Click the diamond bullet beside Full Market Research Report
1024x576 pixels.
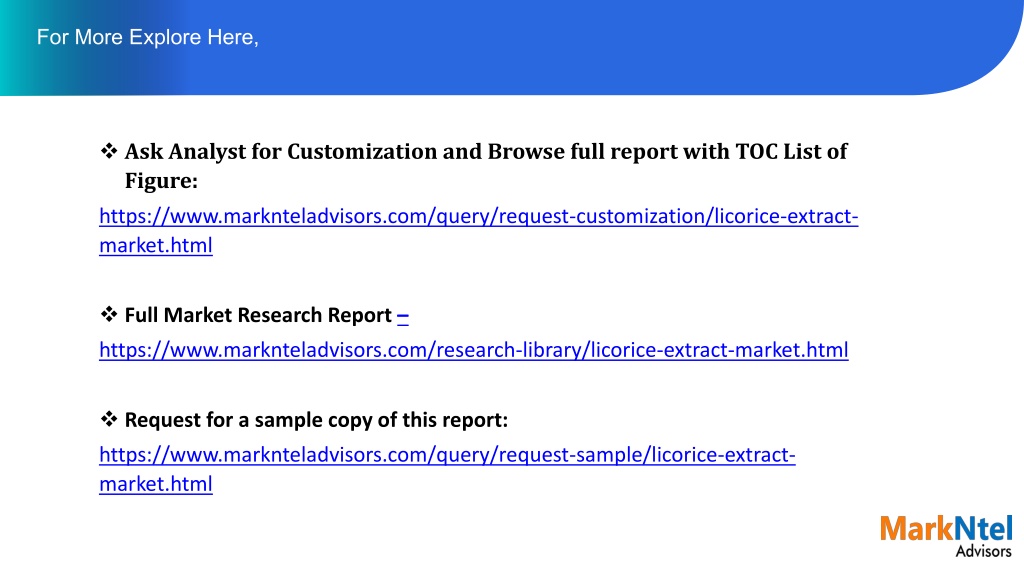tap(109, 314)
